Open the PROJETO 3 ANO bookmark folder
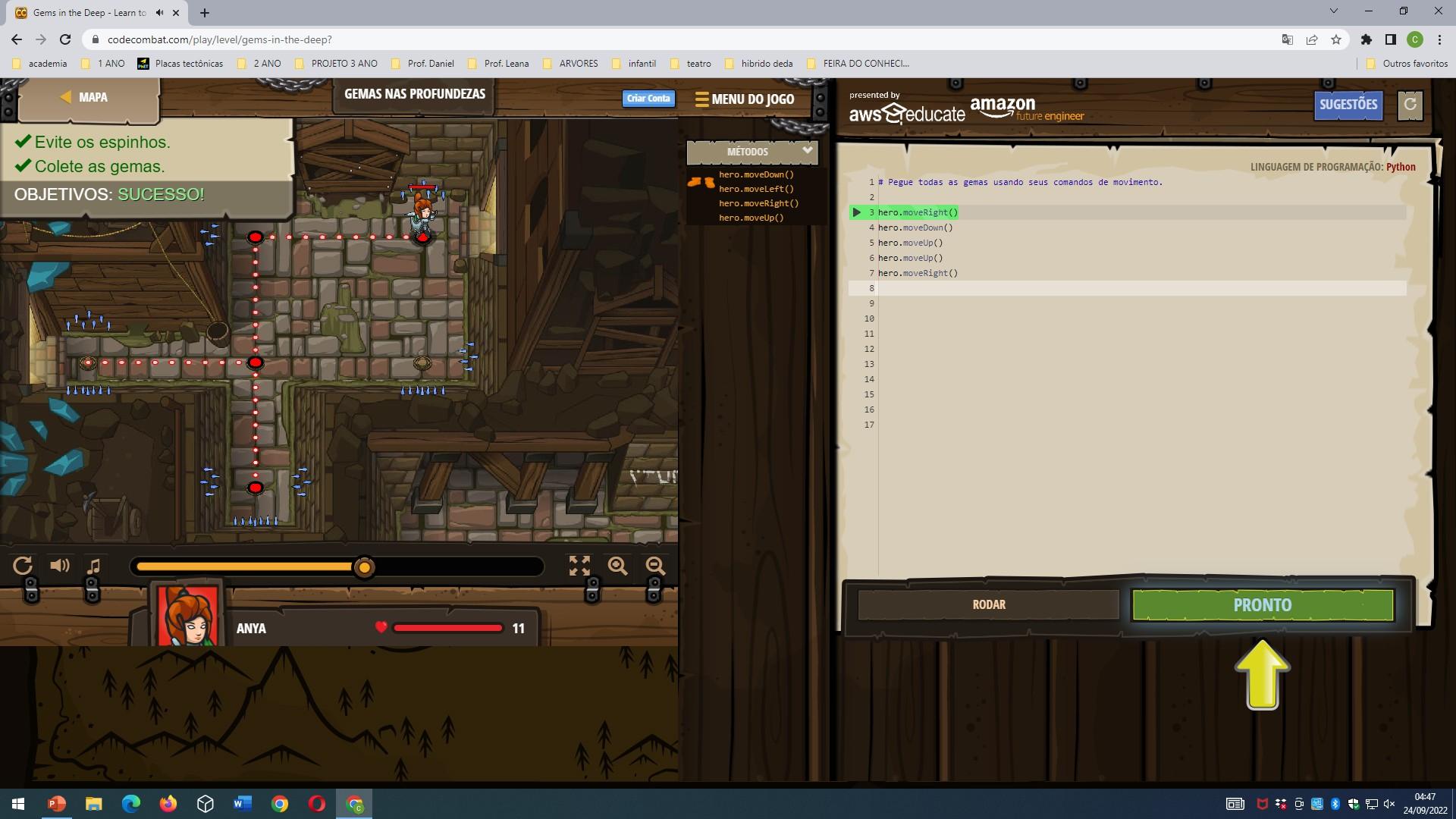The width and height of the screenshot is (1456, 819). tap(336, 64)
